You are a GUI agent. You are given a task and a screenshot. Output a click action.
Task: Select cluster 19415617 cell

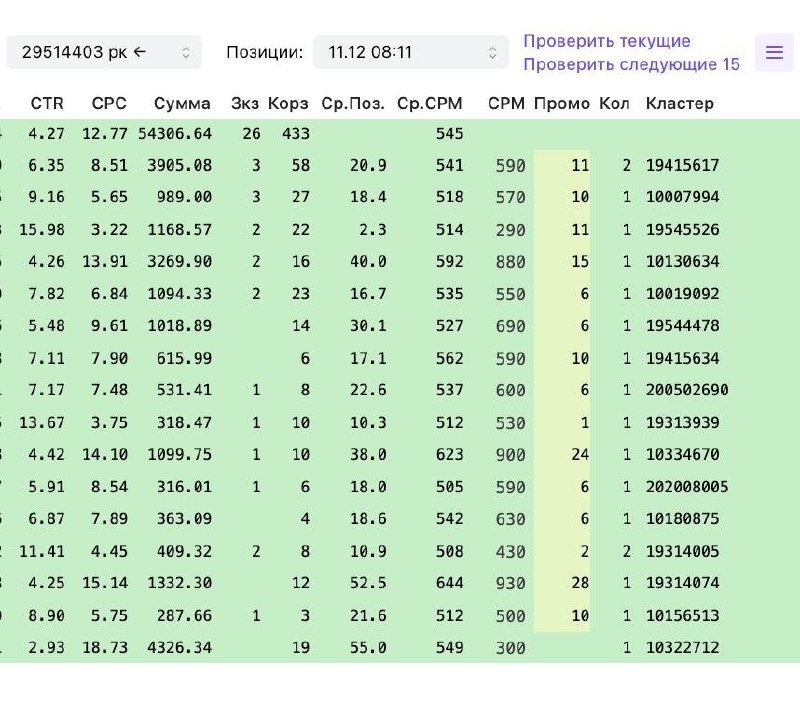click(x=683, y=165)
